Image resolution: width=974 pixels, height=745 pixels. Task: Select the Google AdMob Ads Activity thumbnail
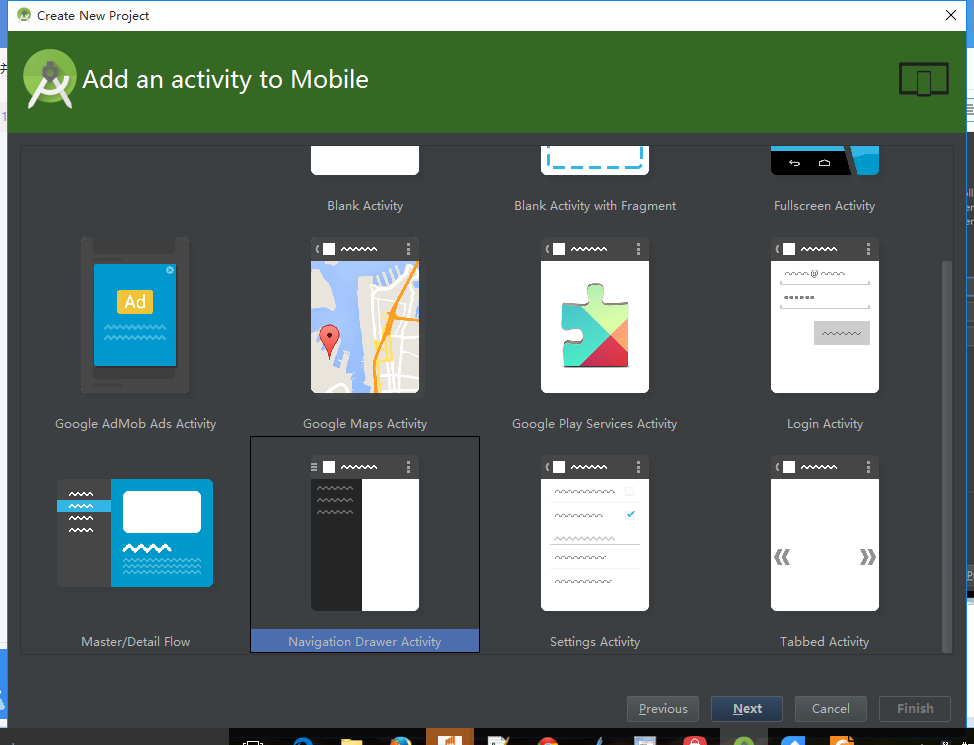(x=135, y=315)
